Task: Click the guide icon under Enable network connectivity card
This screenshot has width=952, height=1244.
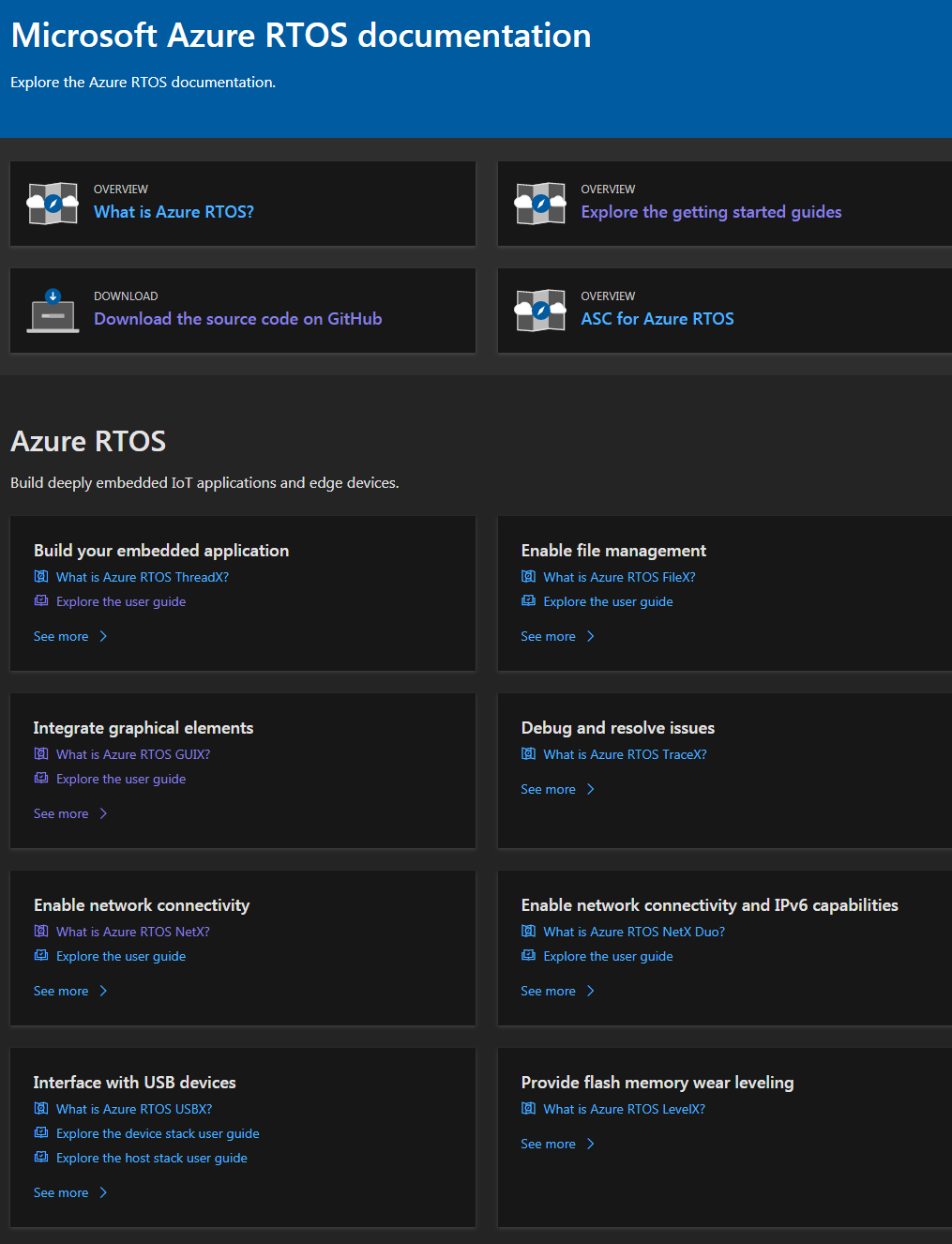Action: coord(41,955)
